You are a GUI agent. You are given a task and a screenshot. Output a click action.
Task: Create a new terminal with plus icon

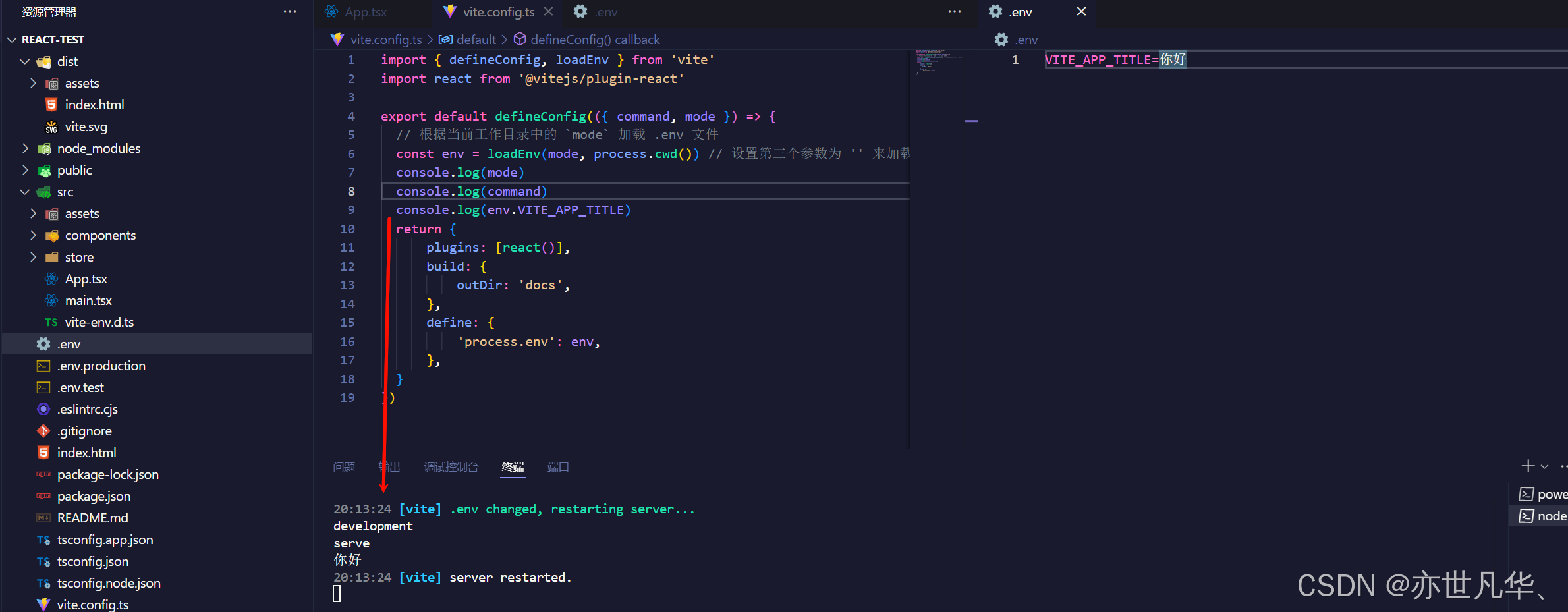click(1528, 466)
